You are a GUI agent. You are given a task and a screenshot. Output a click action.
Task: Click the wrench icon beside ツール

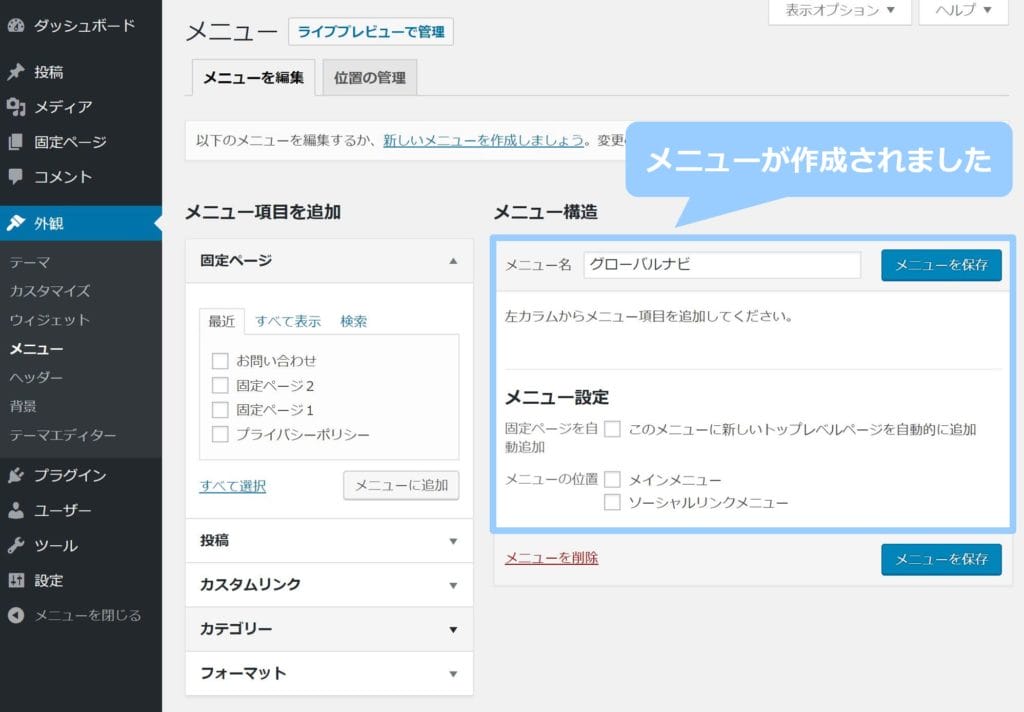16,545
